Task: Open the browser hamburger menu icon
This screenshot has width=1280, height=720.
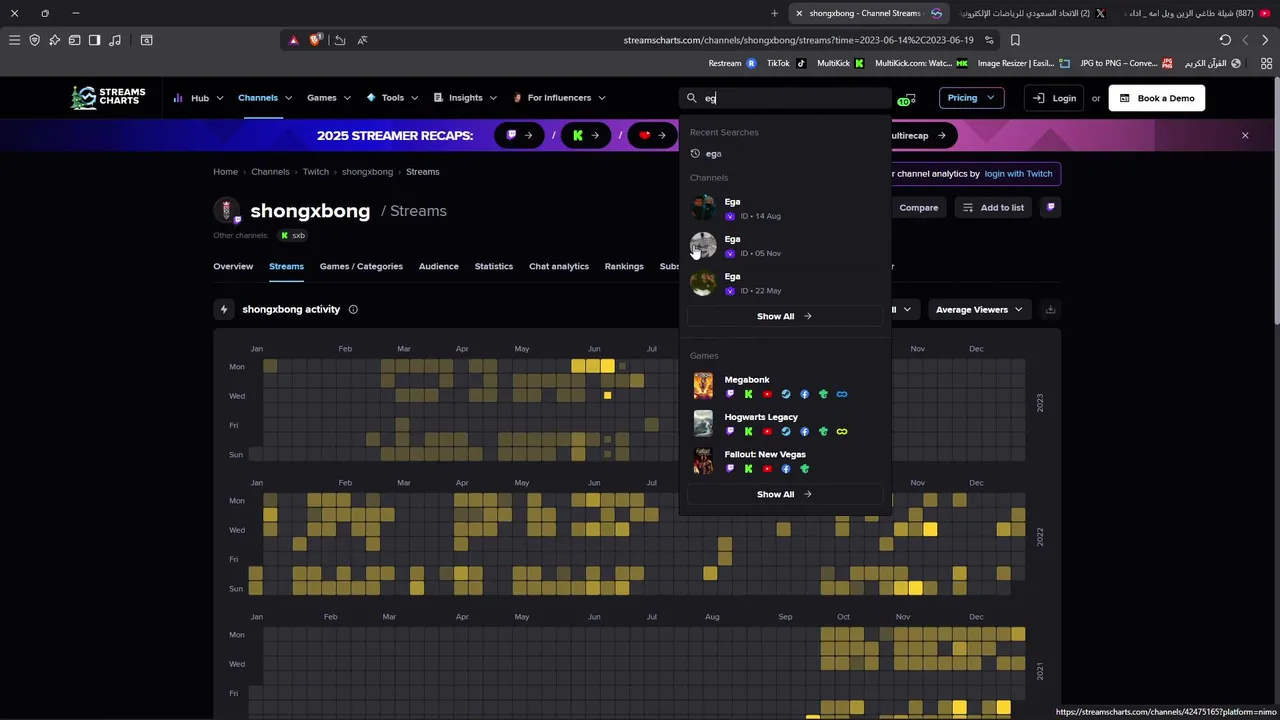Action: [x=14, y=40]
